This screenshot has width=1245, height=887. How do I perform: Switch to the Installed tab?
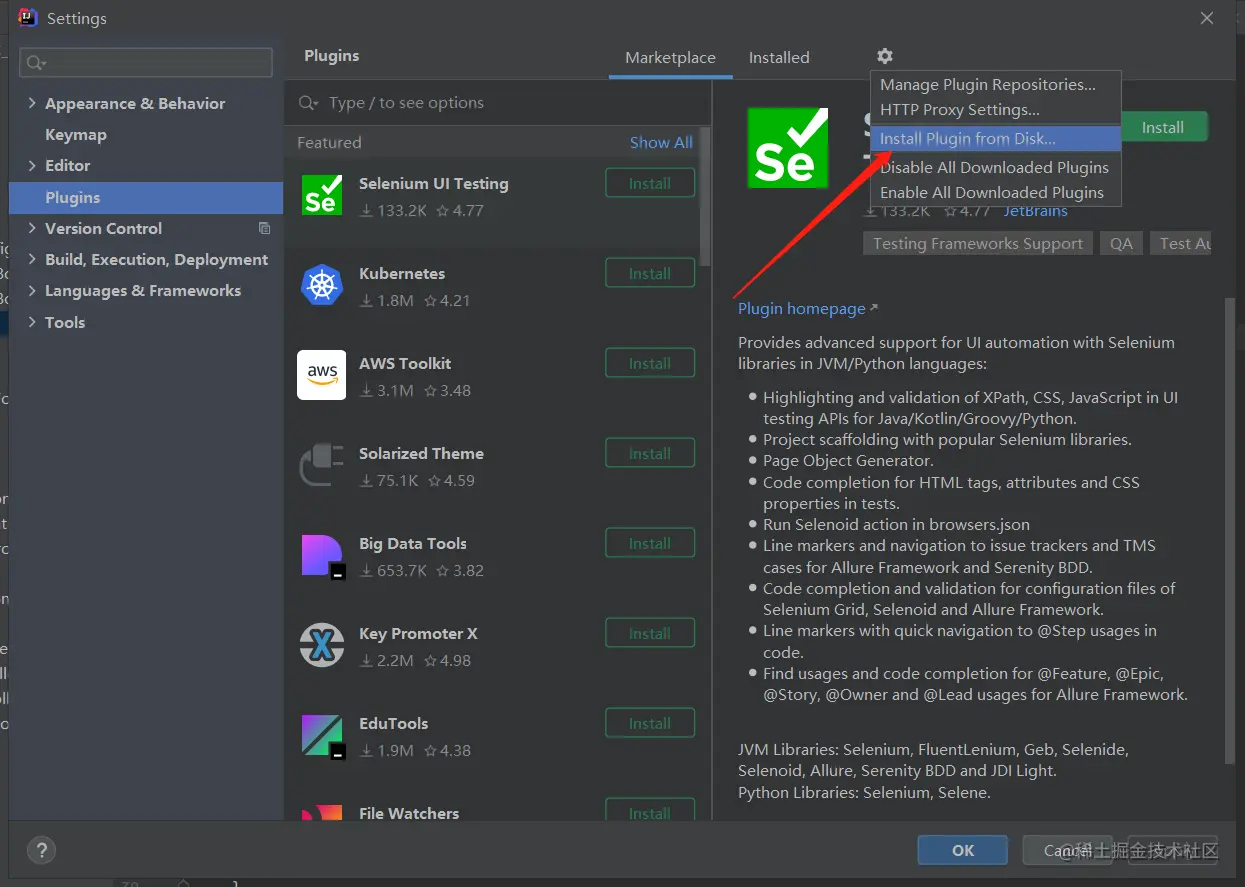click(779, 57)
